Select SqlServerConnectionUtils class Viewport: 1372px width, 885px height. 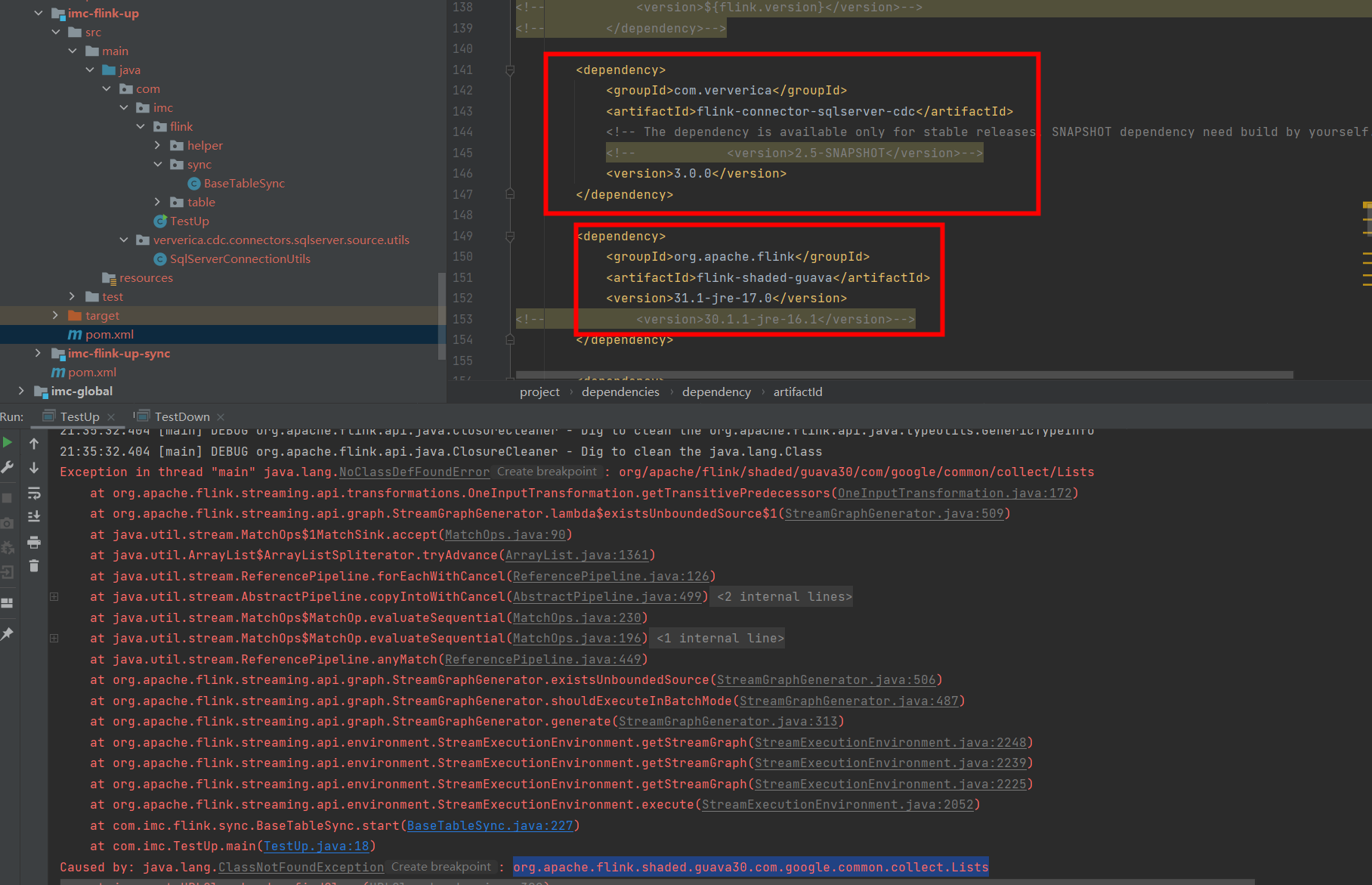coord(240,258)
